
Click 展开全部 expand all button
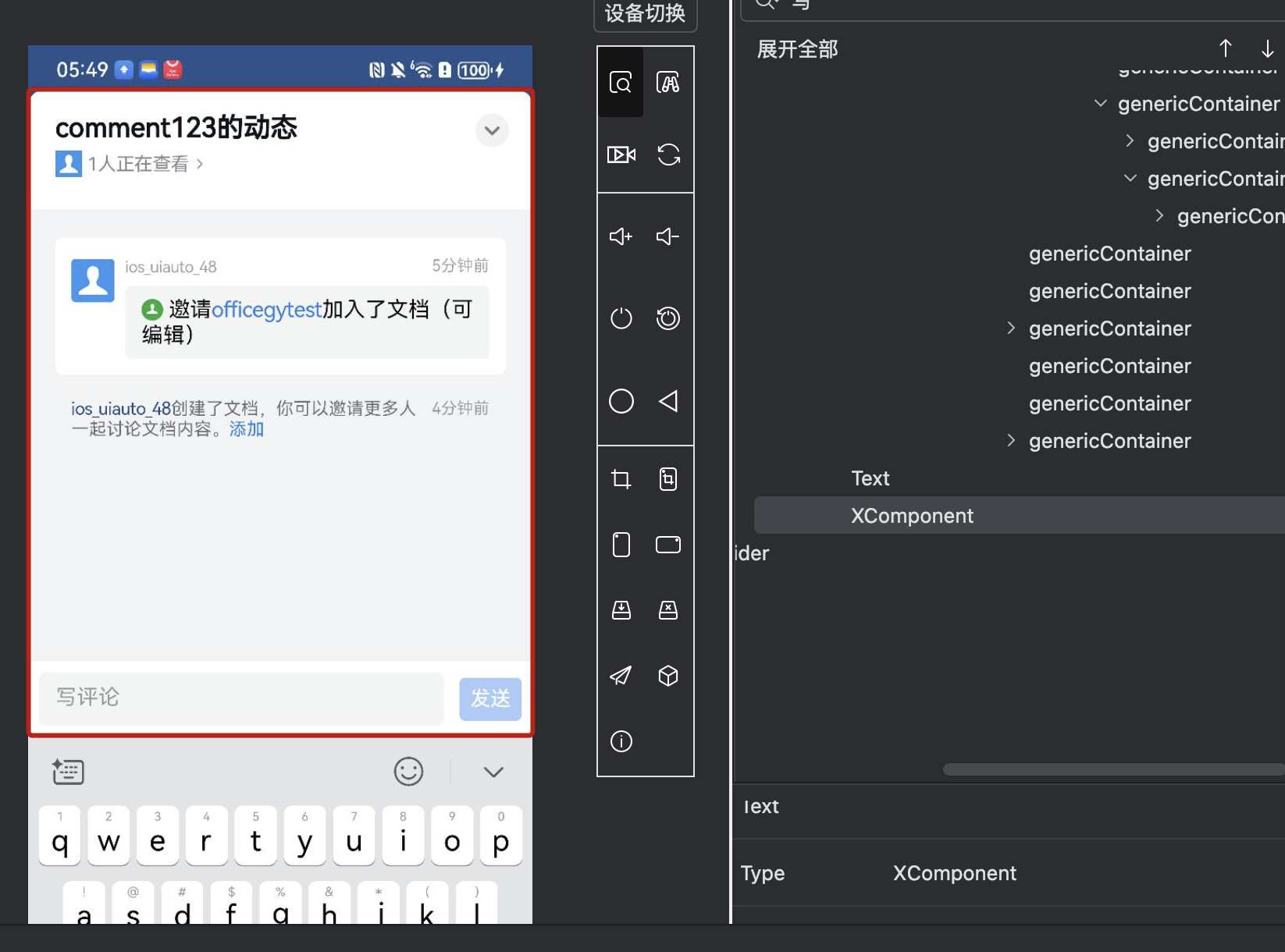[797, 49]
